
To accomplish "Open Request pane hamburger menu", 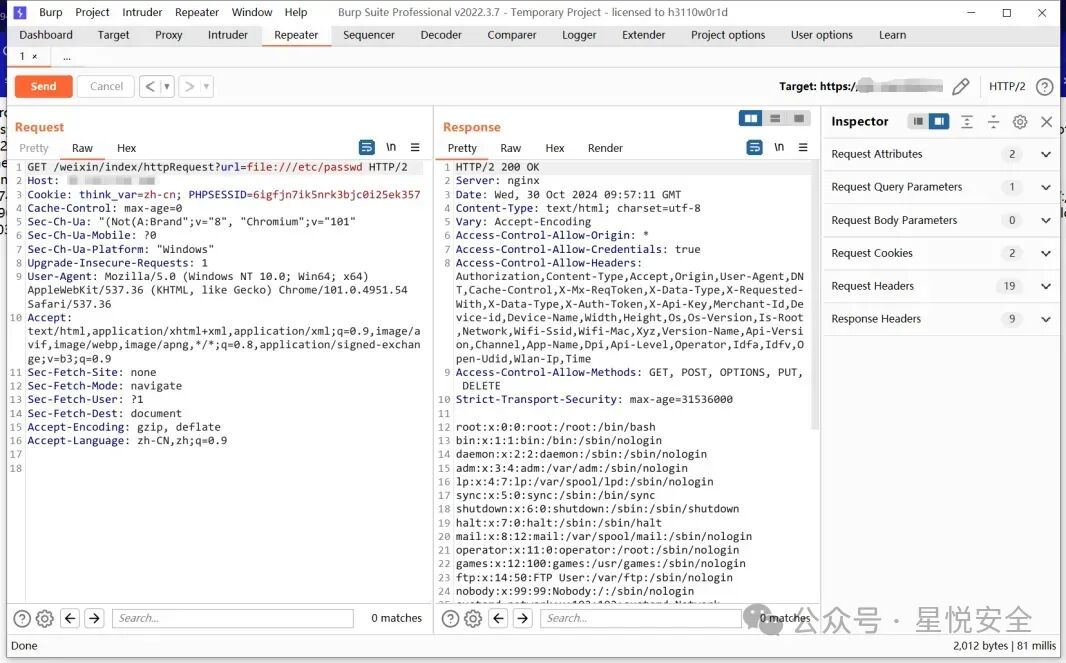I will (x=415, y=147).
